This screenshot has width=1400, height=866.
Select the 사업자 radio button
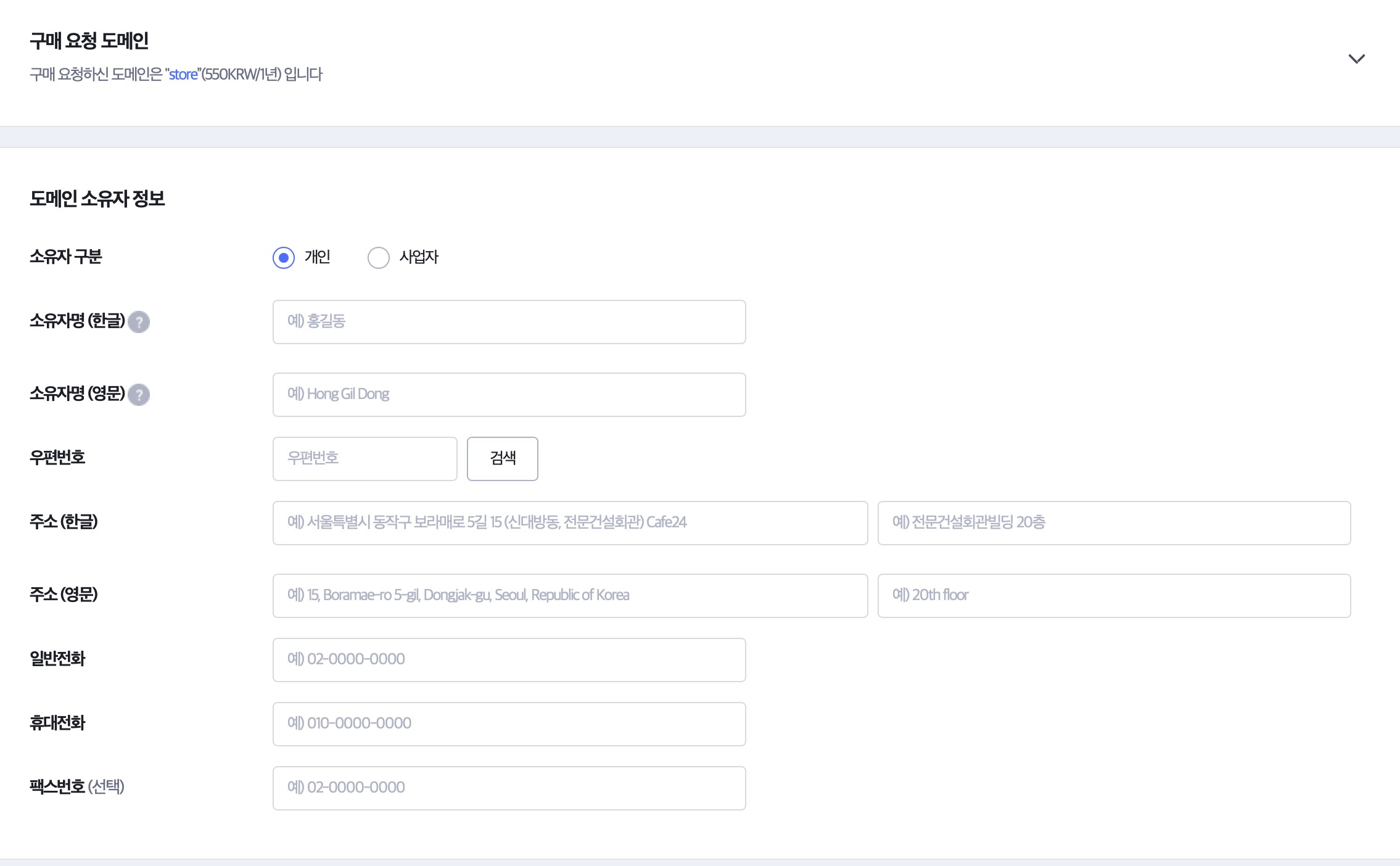[x=378, y=258]
